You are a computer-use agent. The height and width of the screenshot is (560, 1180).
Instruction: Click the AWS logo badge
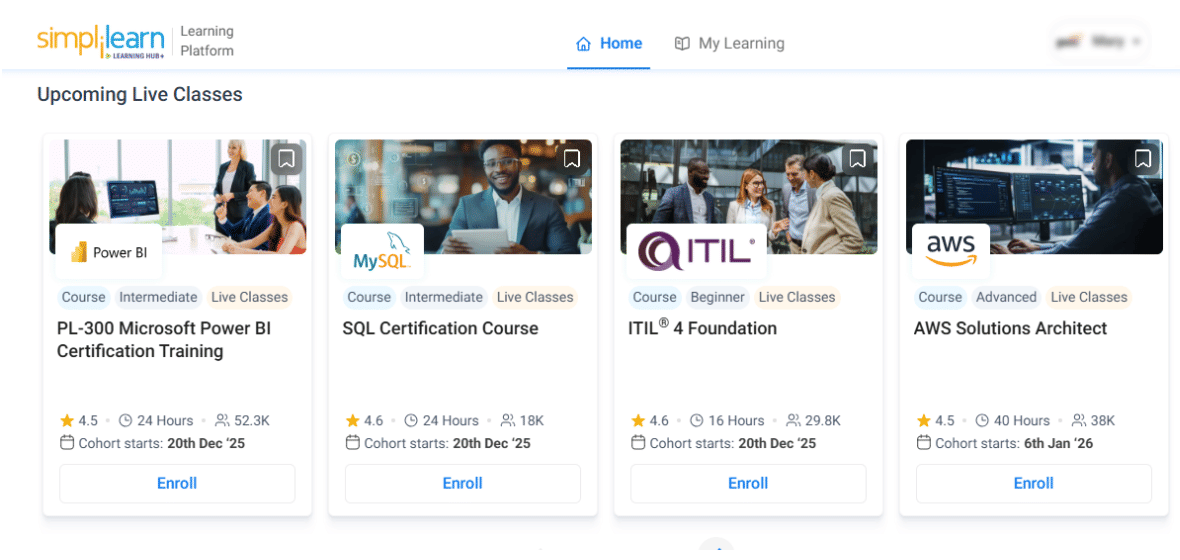[950, 250]
